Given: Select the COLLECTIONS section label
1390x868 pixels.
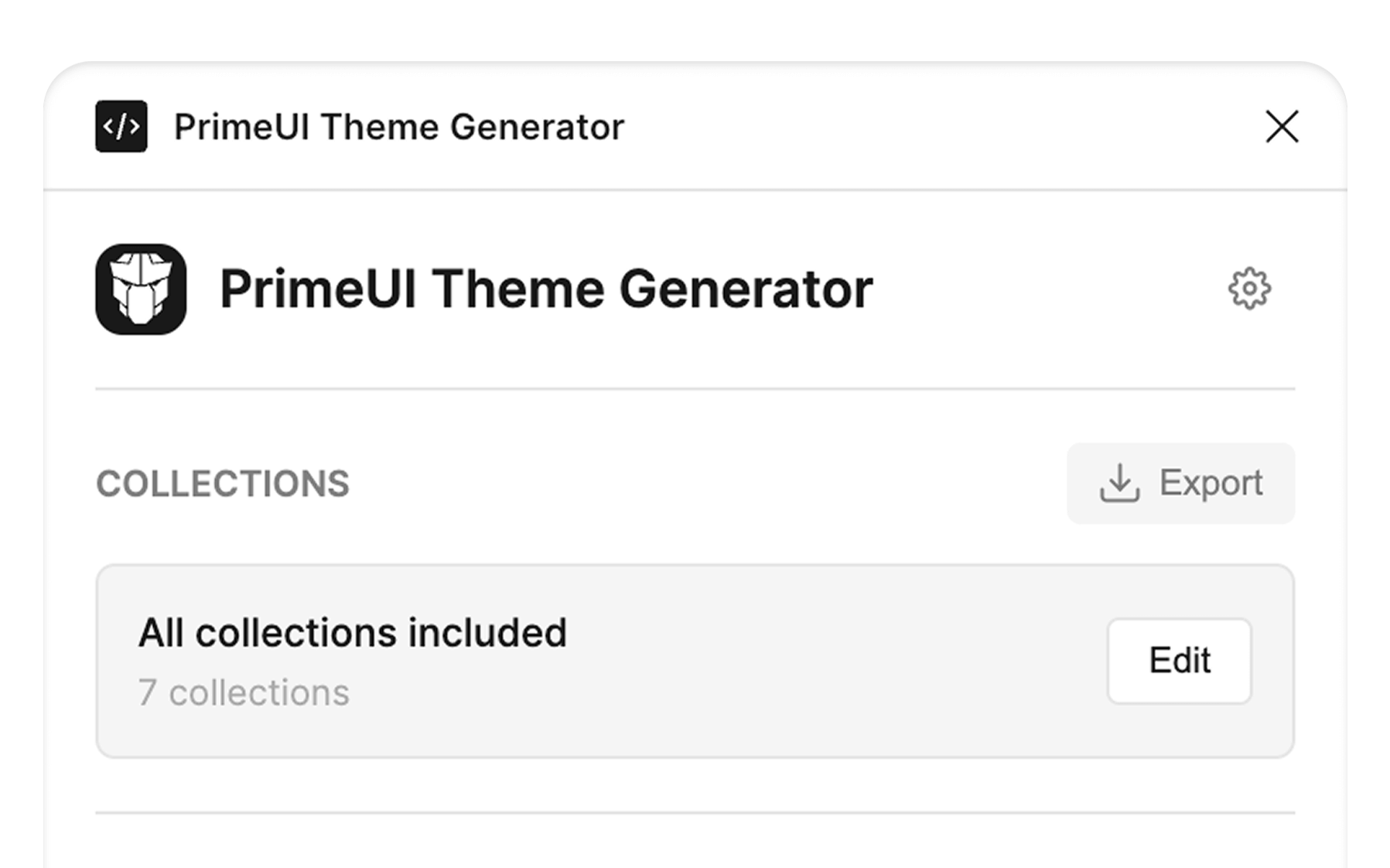Looking at the screenshot, I should (x=223, y=484).
